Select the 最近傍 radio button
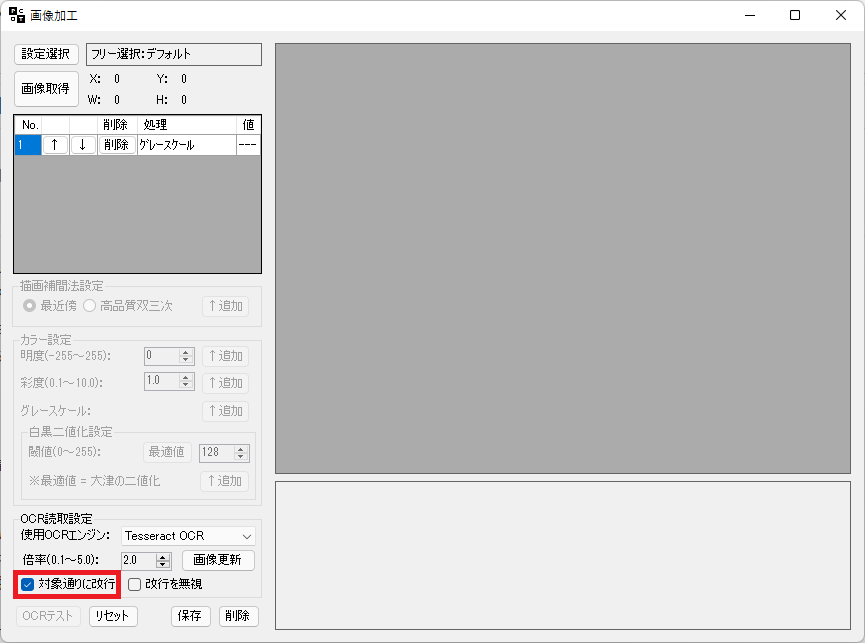 (x=29, y=305)
